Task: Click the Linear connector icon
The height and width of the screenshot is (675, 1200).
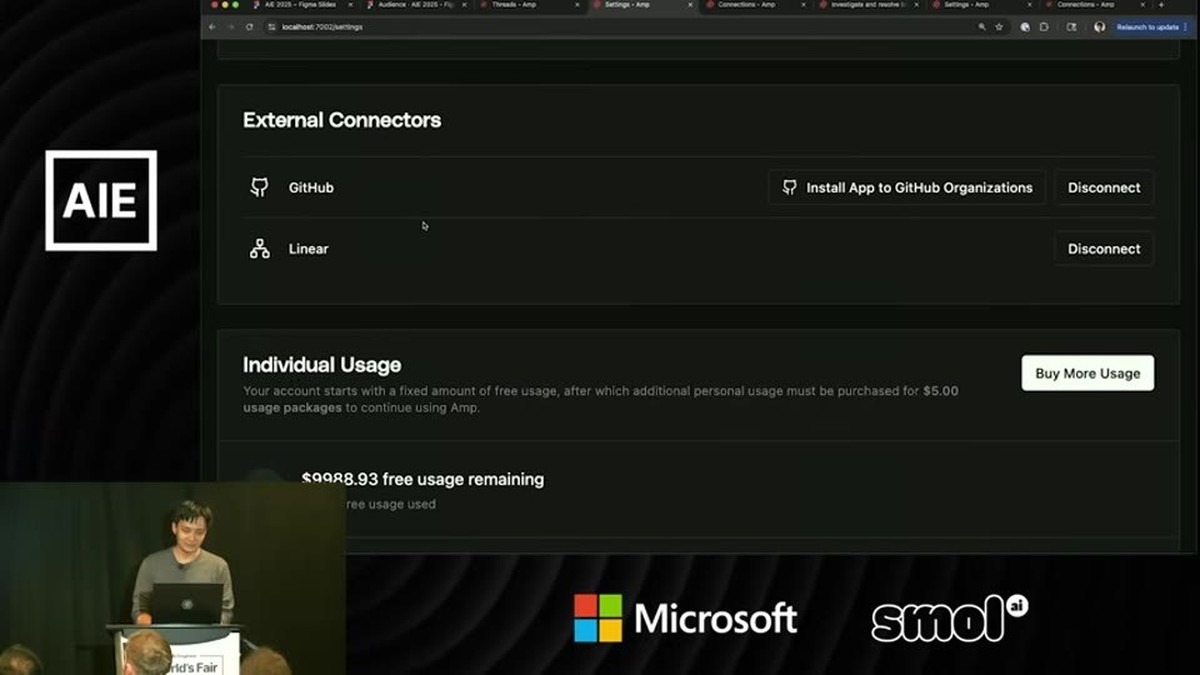Action: pos(260,249)
